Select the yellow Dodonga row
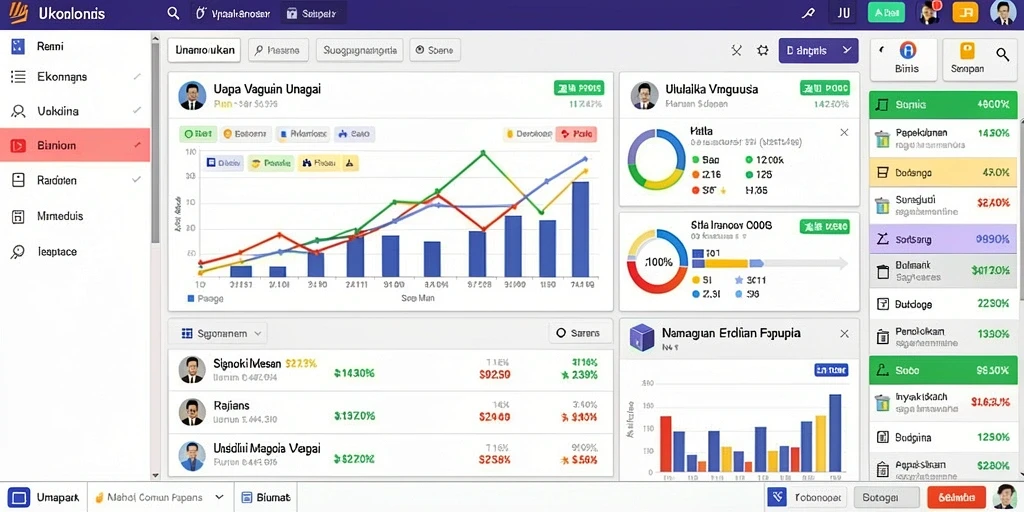 point(943,173)
